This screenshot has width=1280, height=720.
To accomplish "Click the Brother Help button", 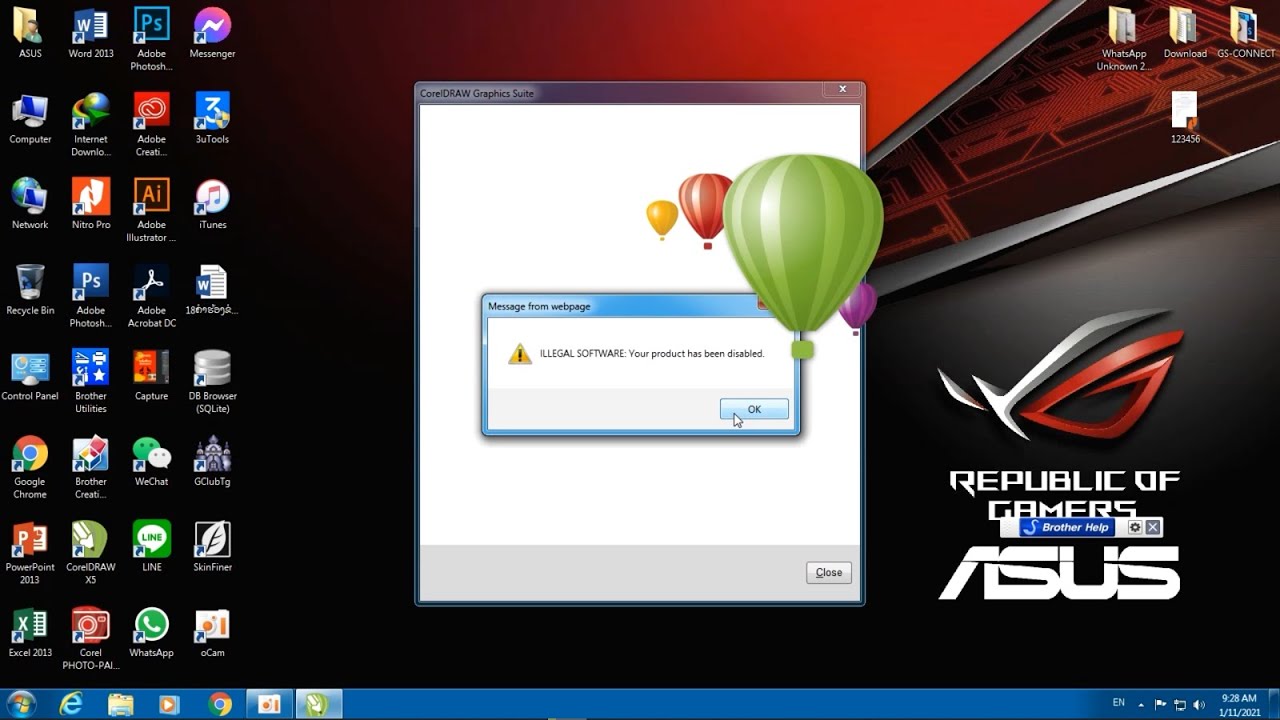I will (1066, 527).
